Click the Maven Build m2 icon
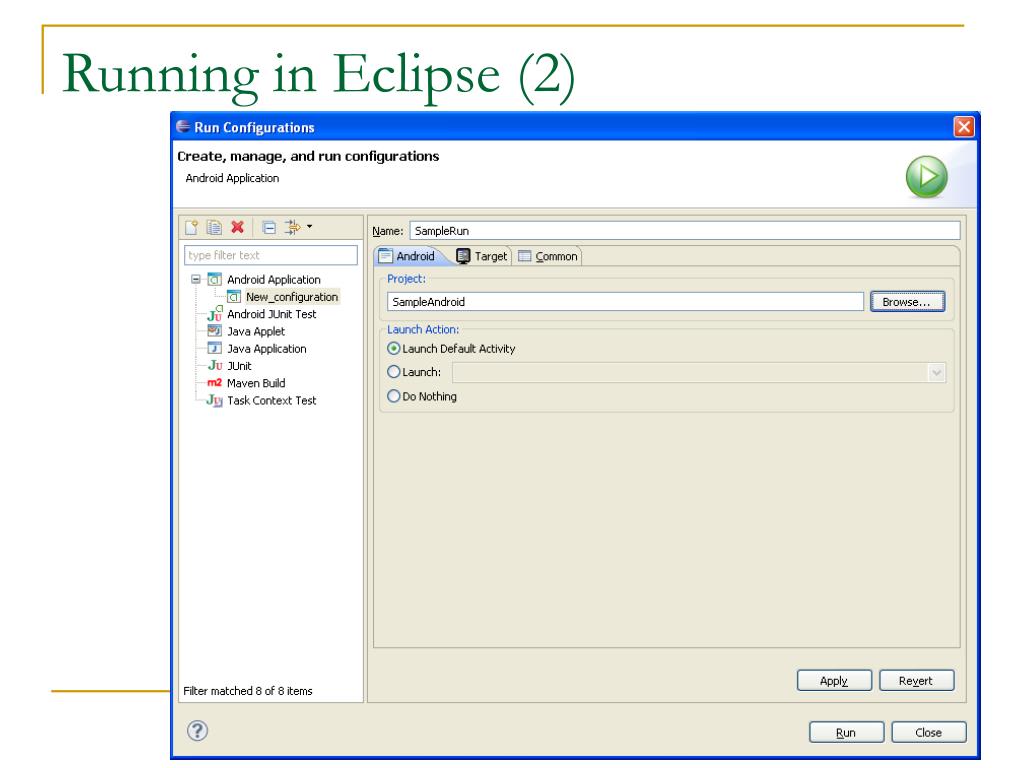The height and width of the screenshot is (768, 1024). [x=214, y=383]
